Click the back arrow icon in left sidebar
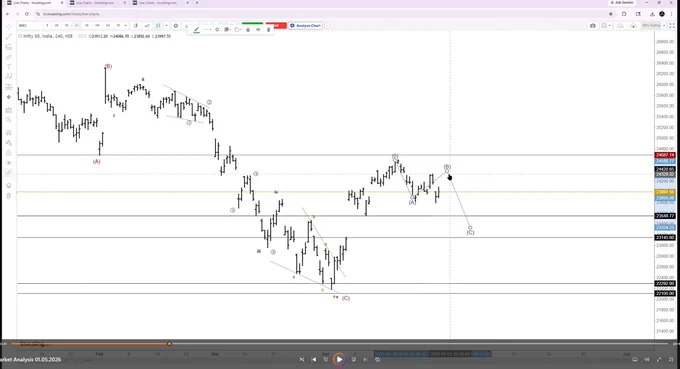Screen dimensions: 680x369 (x=9, y=97)
